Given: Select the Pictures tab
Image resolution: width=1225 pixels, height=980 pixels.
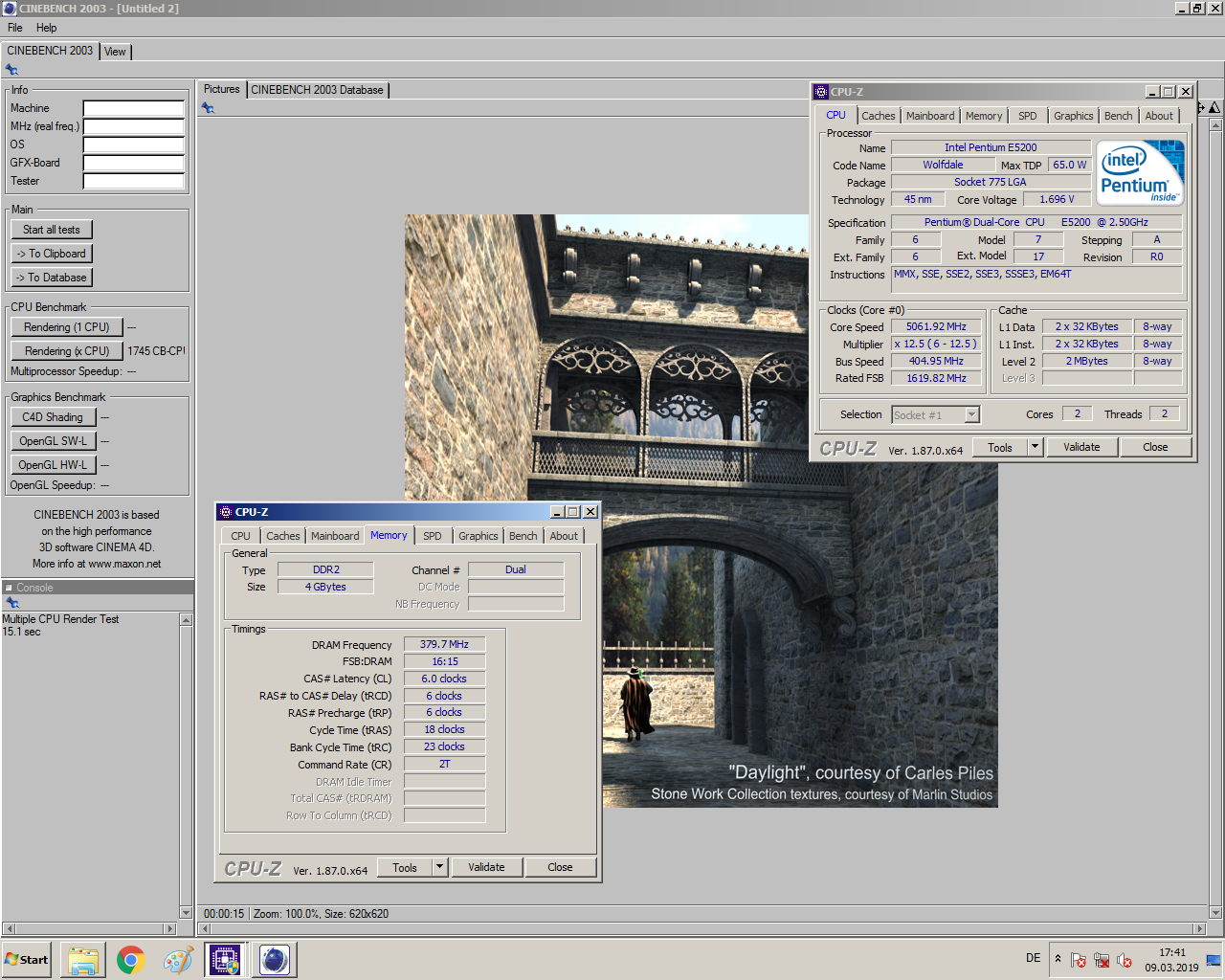Looking at the screenshot, I should tap(222, 89).
